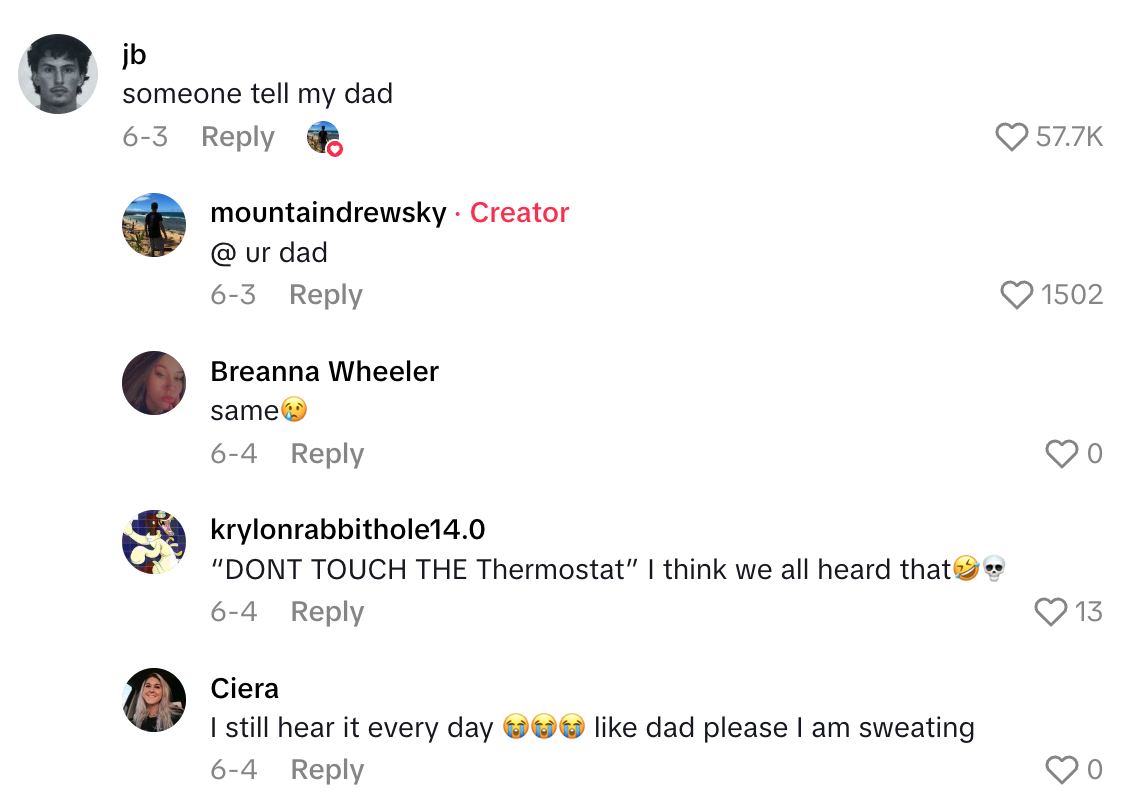Reply to jb's comment
The width and height of the screenshot is (1134, 810).
238,137
